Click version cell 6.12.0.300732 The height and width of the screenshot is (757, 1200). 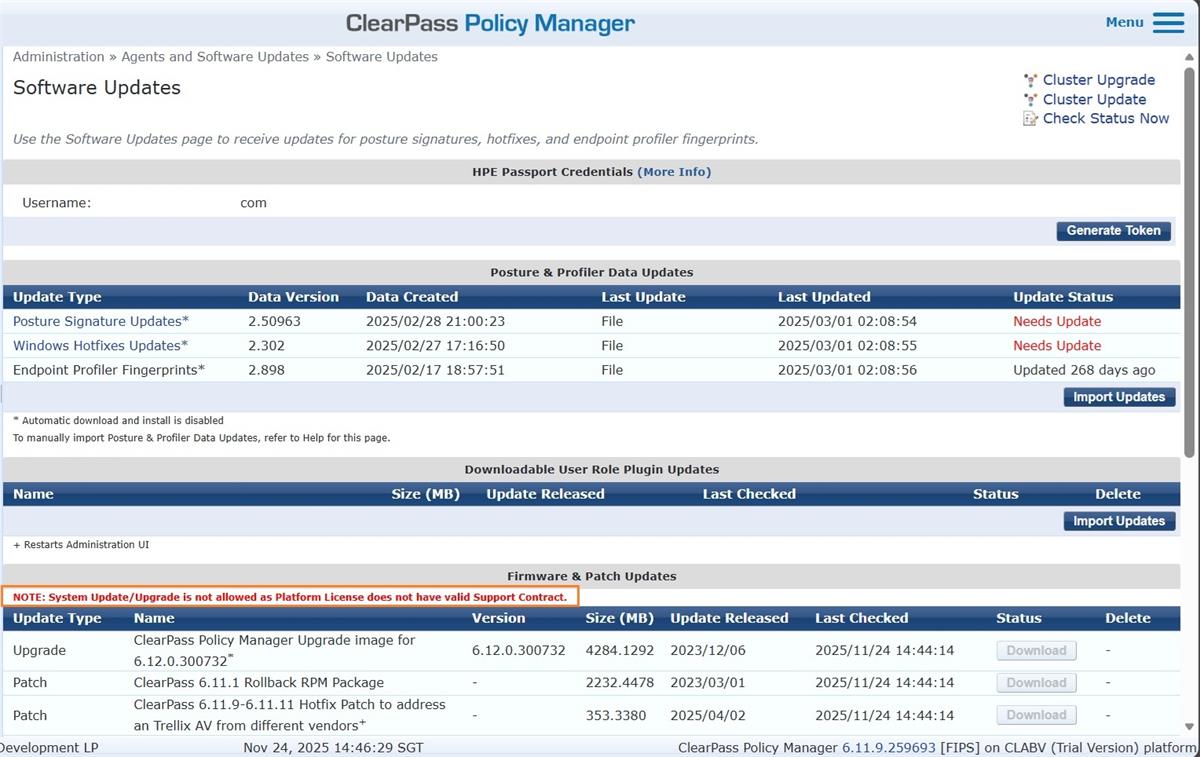tap(519, 650)
